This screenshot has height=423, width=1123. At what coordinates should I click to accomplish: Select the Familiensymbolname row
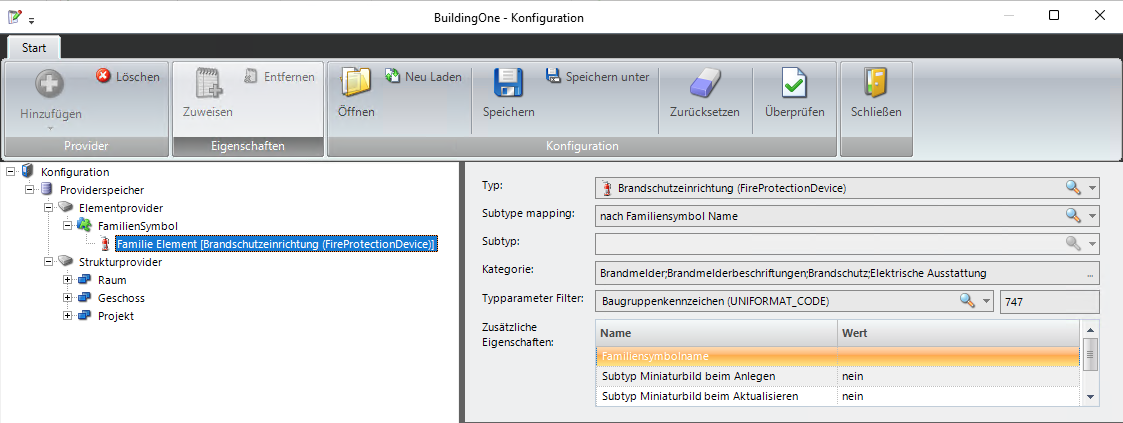[x=837, y=356]
